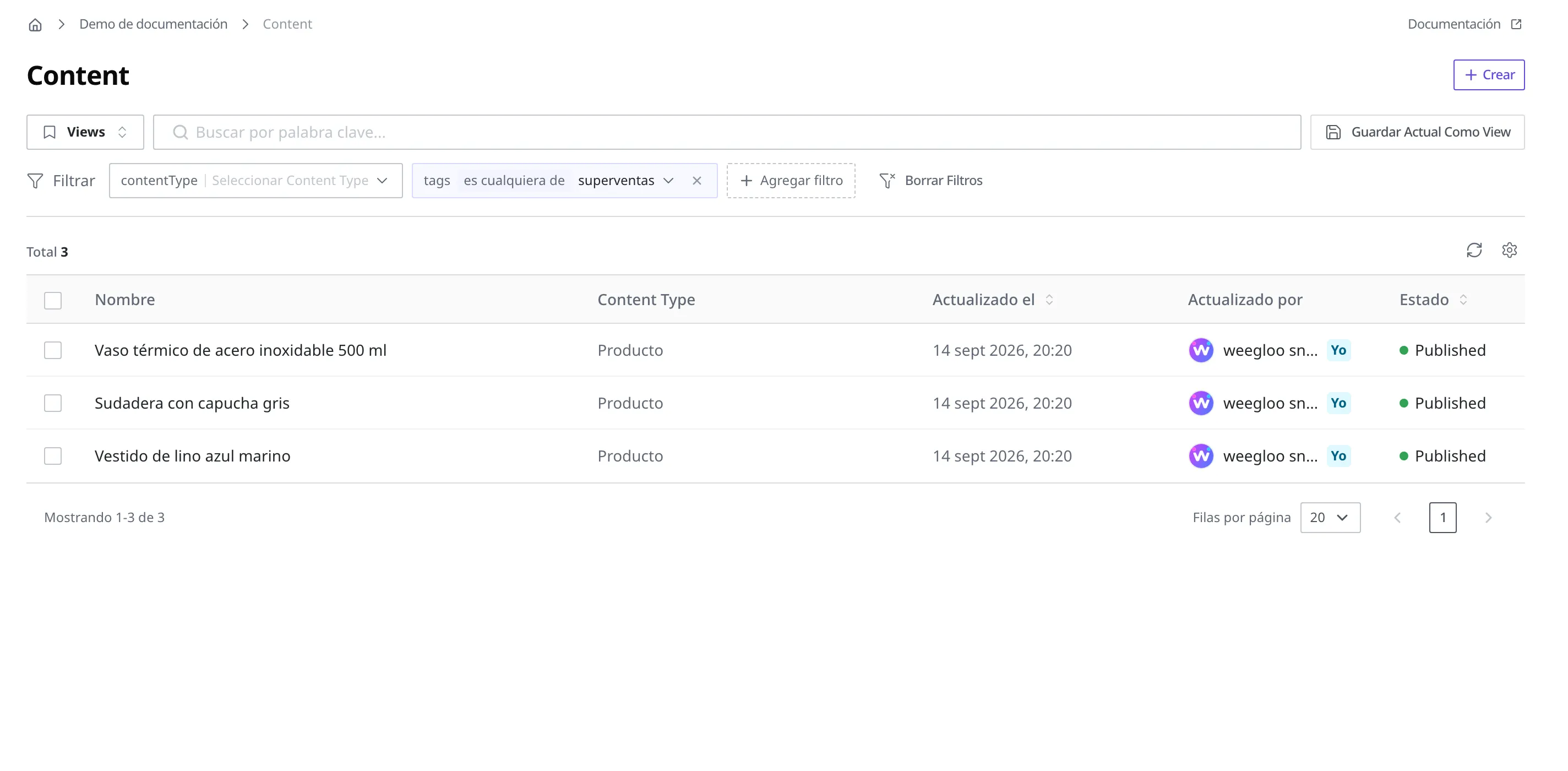The height and width of the screenshot is (771, 1568).
Task: Go to next page arrow
Action: tap(1488, 518)
